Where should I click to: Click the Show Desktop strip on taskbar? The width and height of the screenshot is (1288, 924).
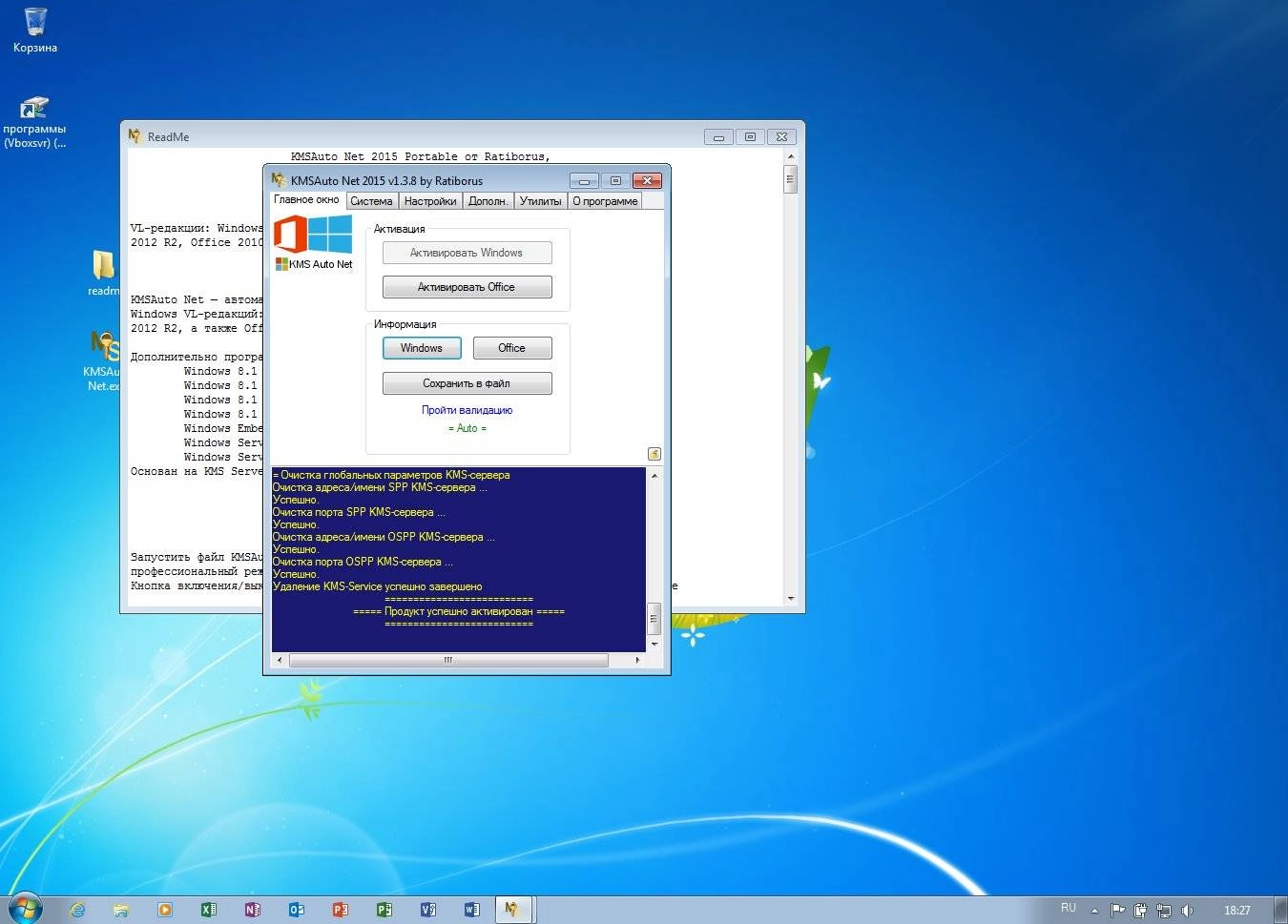click(1280, 910)
